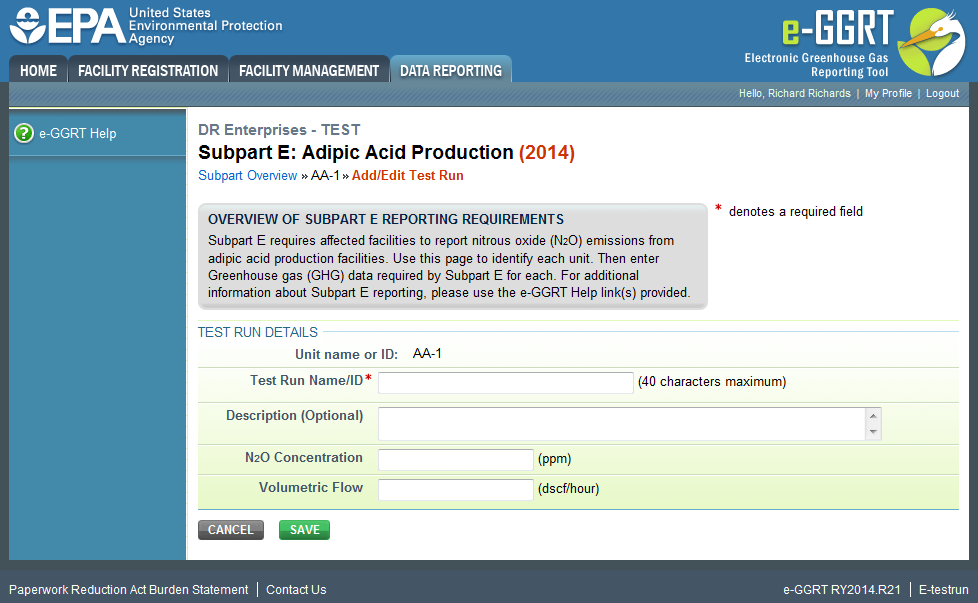
Task: Click the '(dscf/hour)' unit label
Action: click(x=568, y=489)
